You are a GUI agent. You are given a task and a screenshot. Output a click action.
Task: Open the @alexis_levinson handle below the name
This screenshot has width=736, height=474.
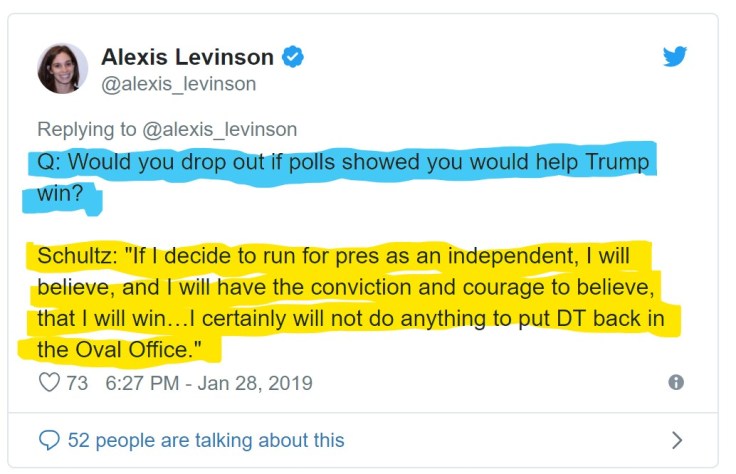coord(178,84)
